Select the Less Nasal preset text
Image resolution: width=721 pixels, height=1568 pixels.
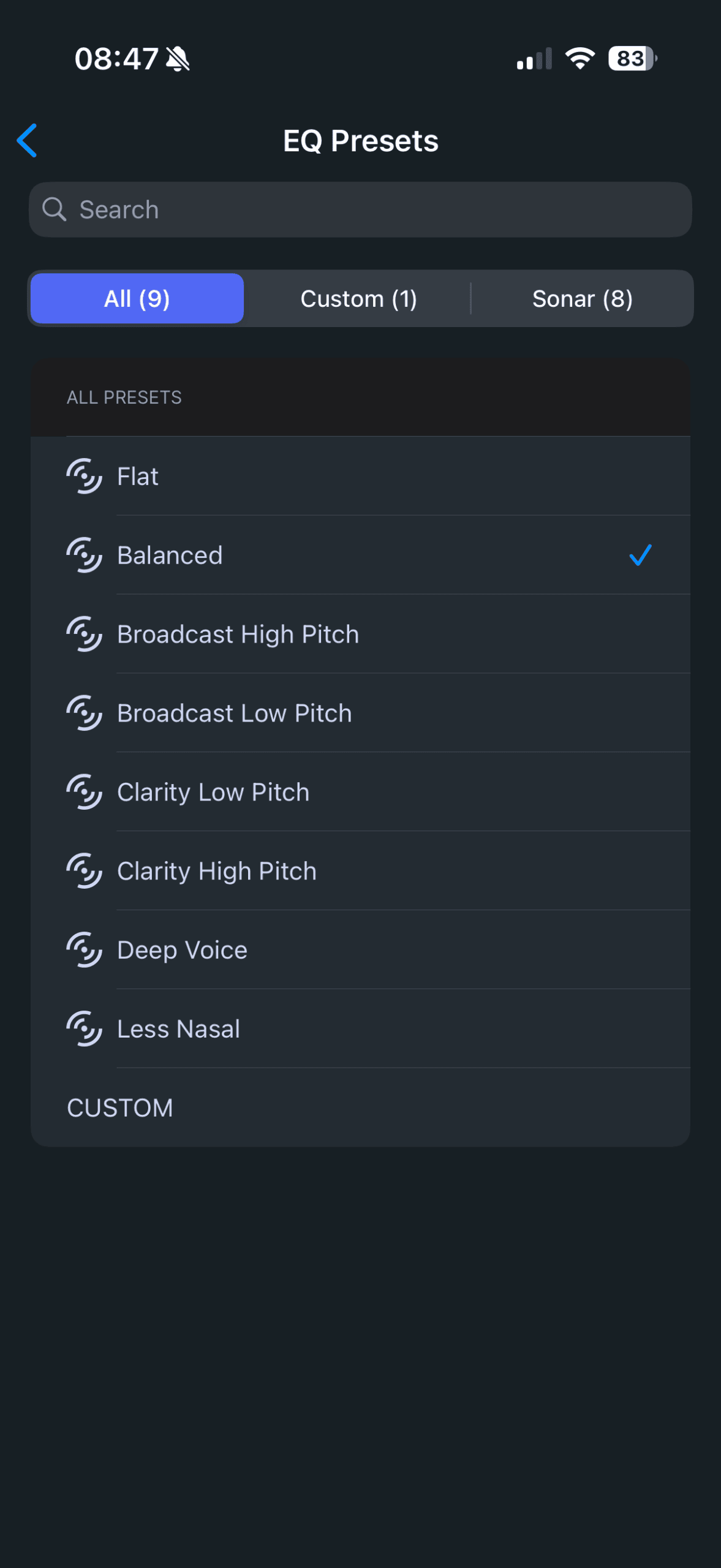[178, 1029]
